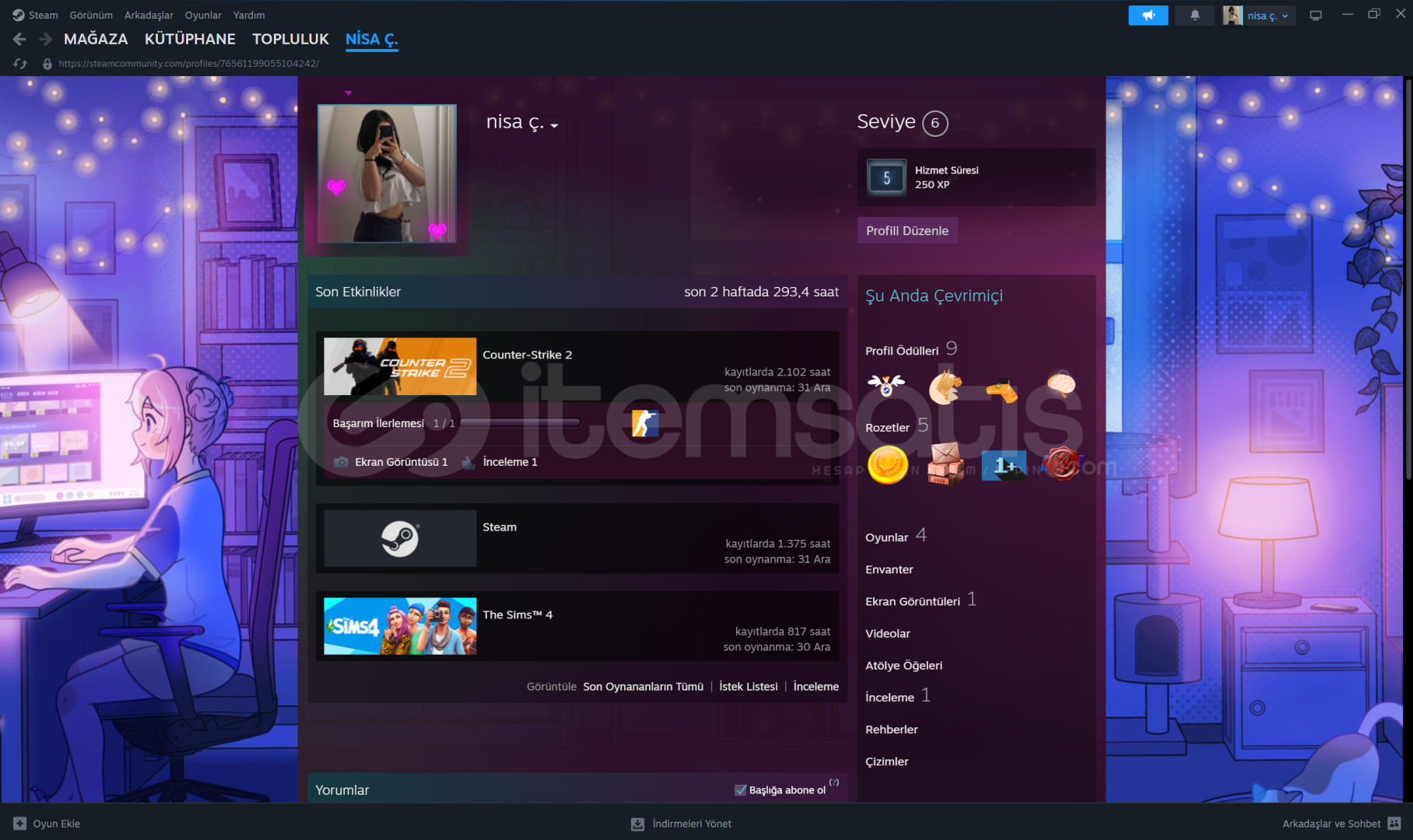This screenshot has width=1413, height=840.
Task: Open the announcements megaphone button
Action: click(1148, 15)
